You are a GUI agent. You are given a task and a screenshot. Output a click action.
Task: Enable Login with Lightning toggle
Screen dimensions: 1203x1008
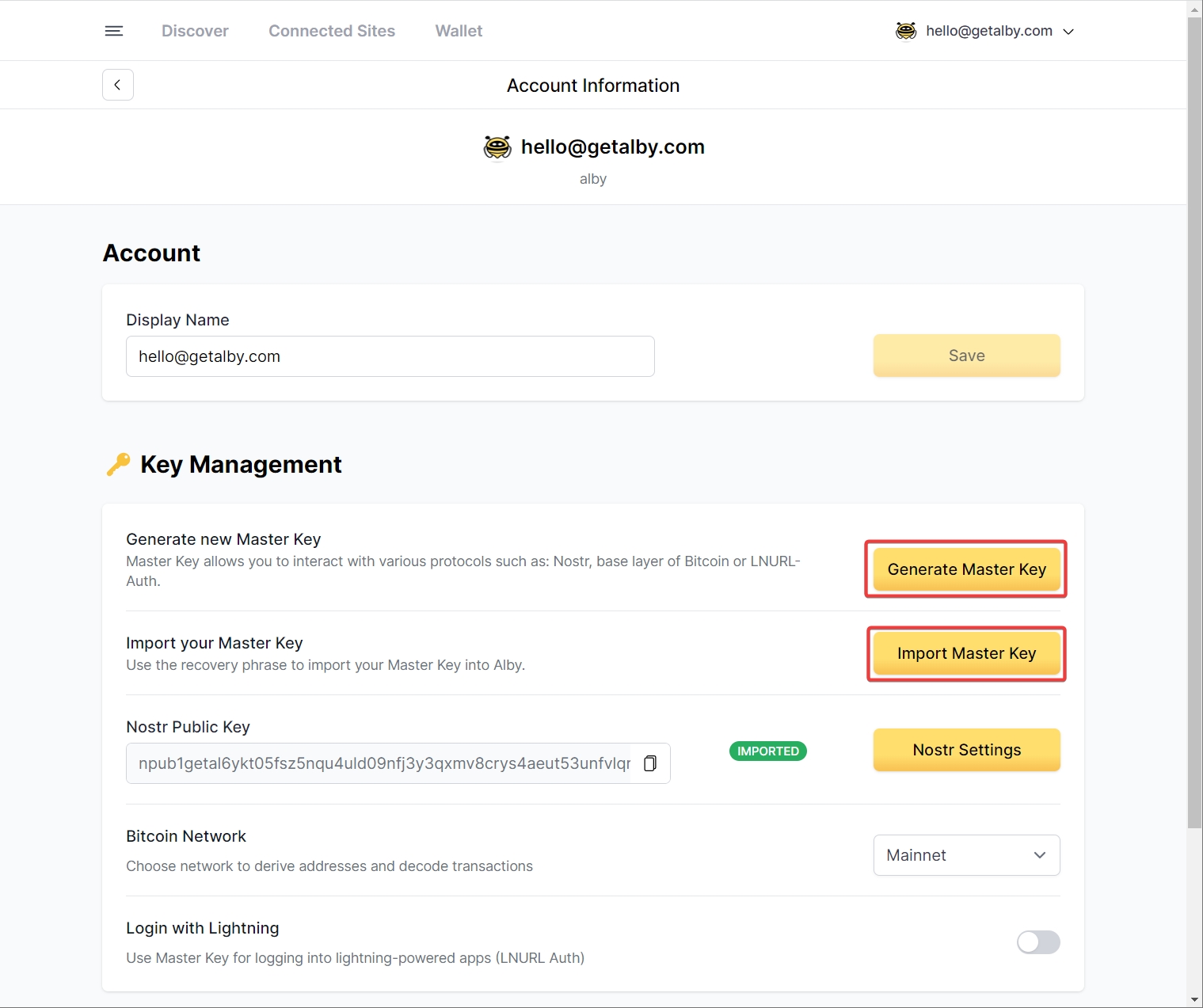click(1037, 942)
